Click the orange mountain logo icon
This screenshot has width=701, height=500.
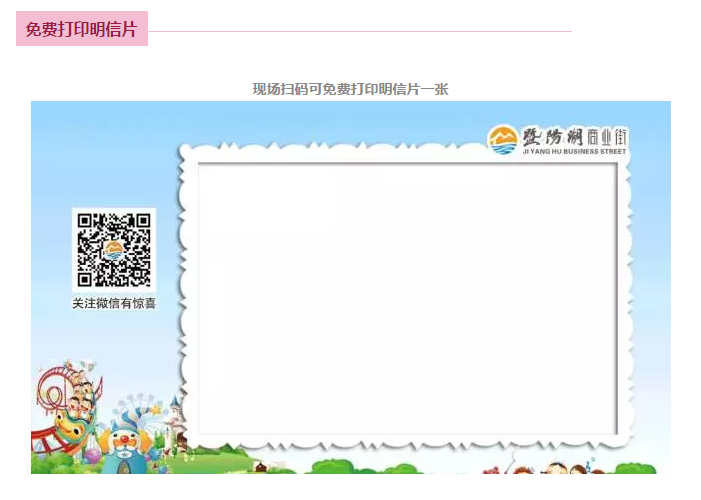tap(503, 140)
